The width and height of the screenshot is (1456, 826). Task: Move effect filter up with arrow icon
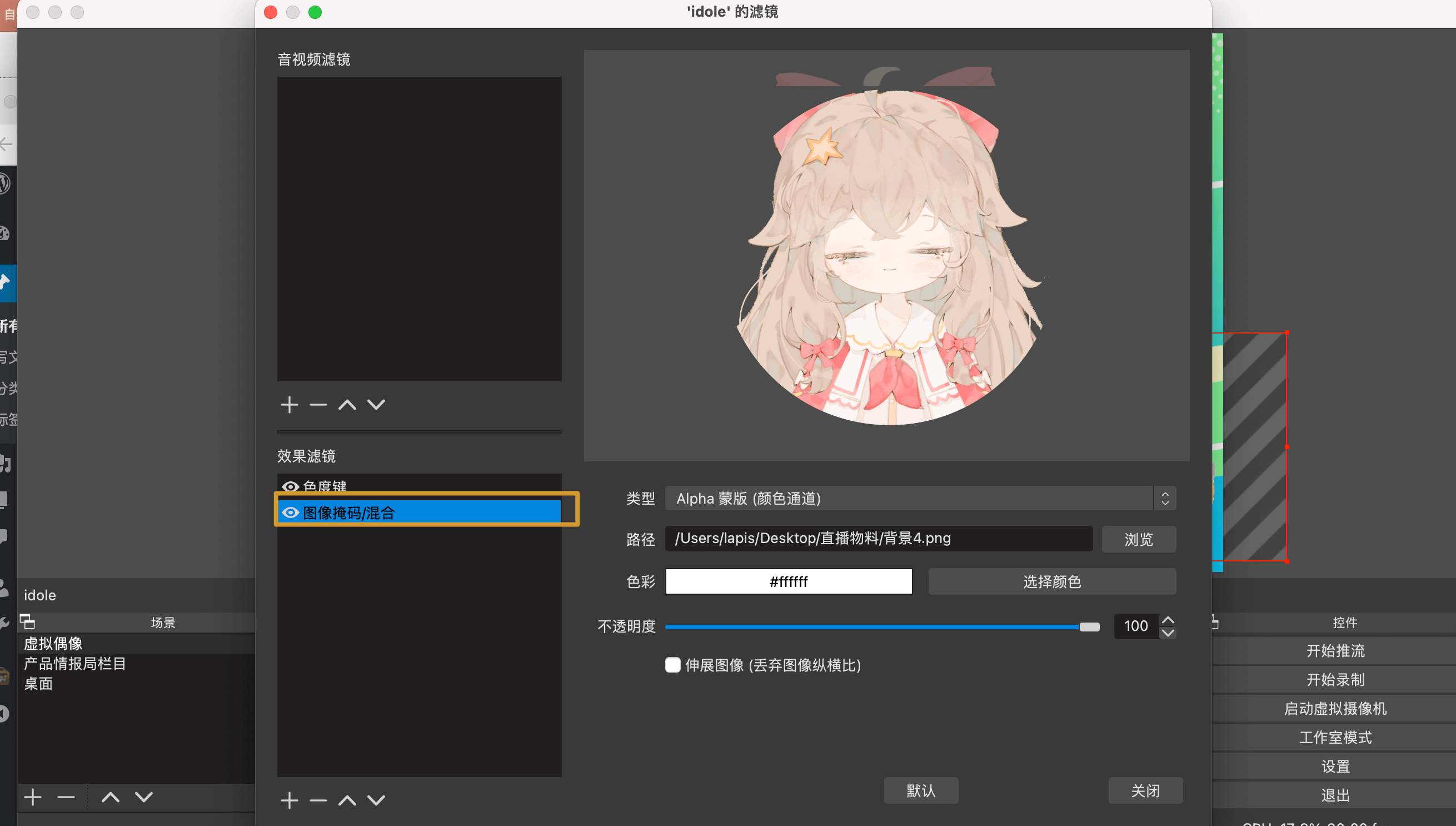[347, 800]
